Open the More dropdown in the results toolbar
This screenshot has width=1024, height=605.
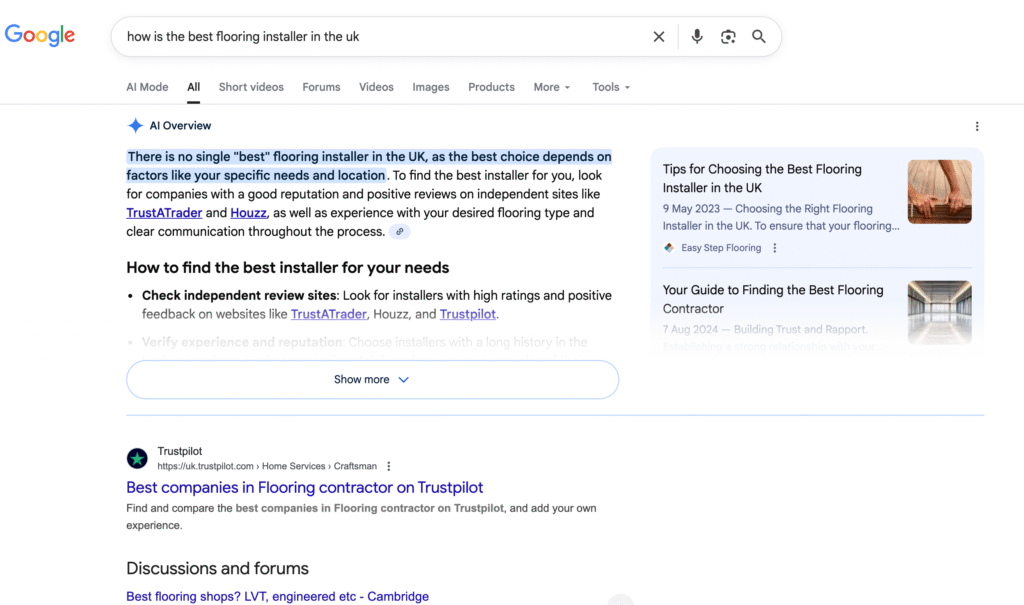(551, 87)
